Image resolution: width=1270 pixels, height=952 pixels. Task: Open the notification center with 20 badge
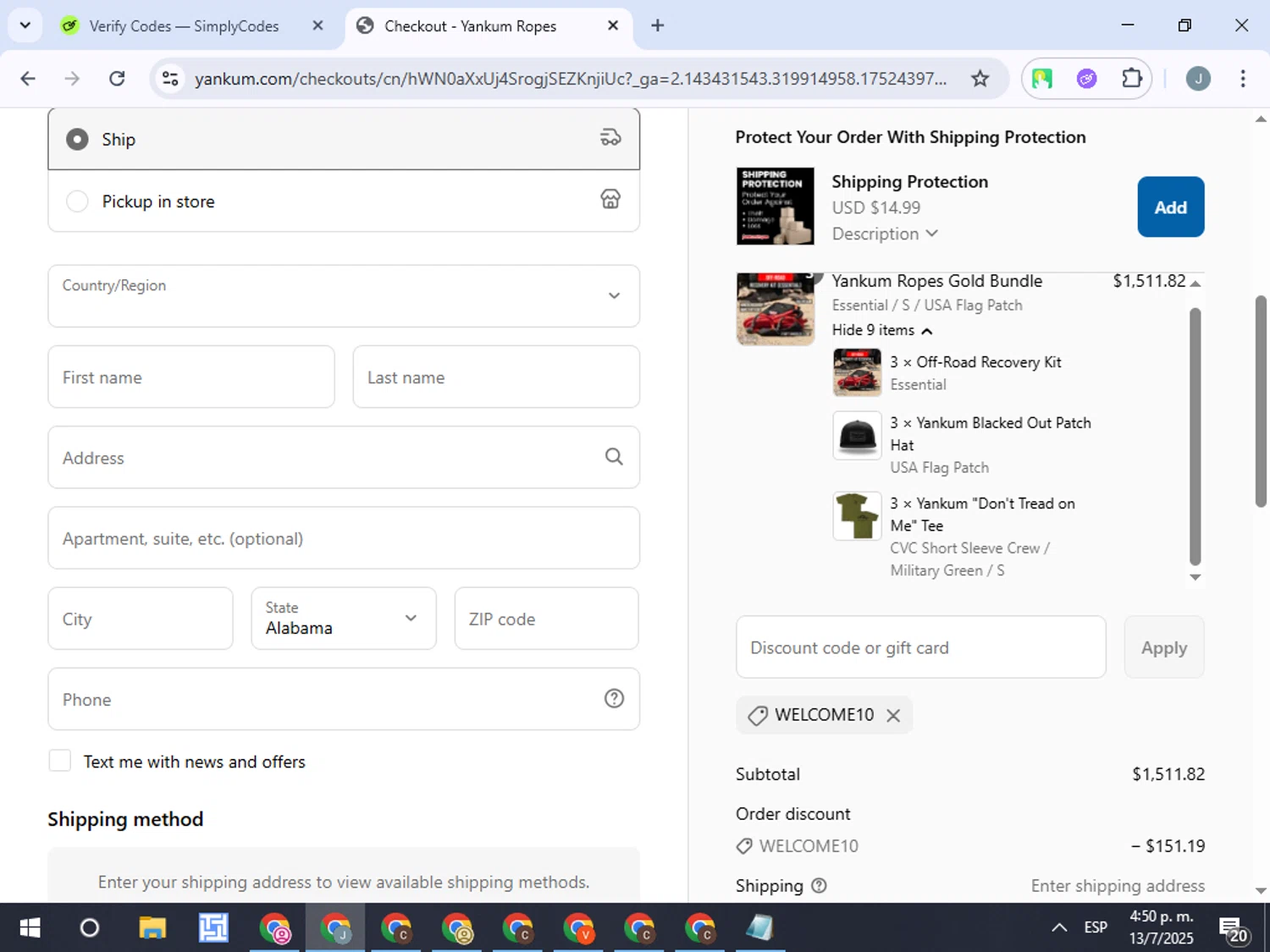tap(1233, 929)
